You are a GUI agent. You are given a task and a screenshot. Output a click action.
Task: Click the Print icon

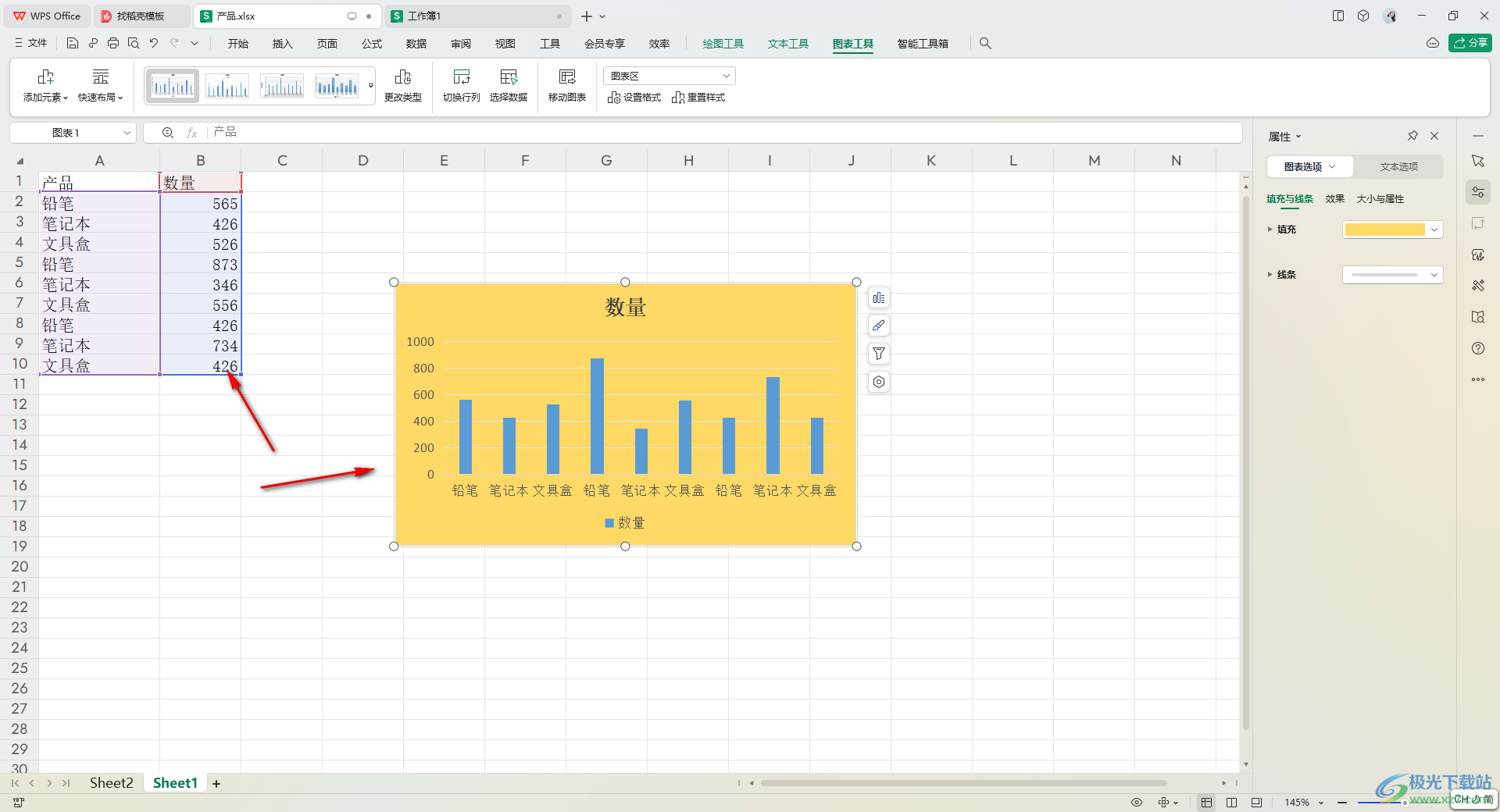point(113,44)
